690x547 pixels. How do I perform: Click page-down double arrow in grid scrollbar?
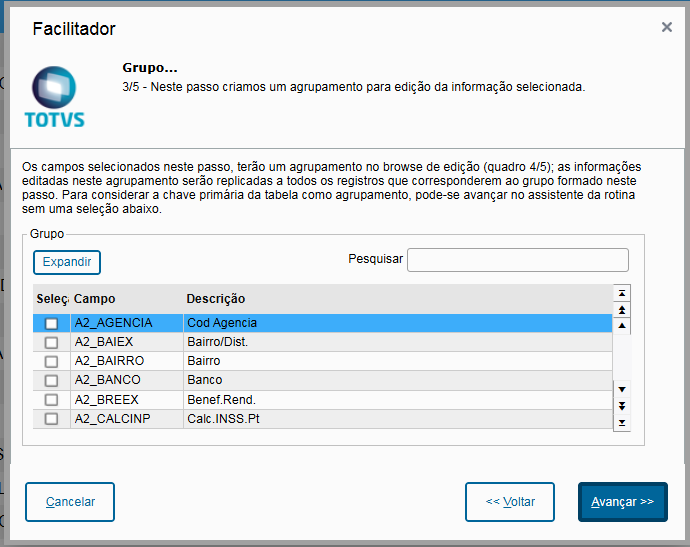622,405
